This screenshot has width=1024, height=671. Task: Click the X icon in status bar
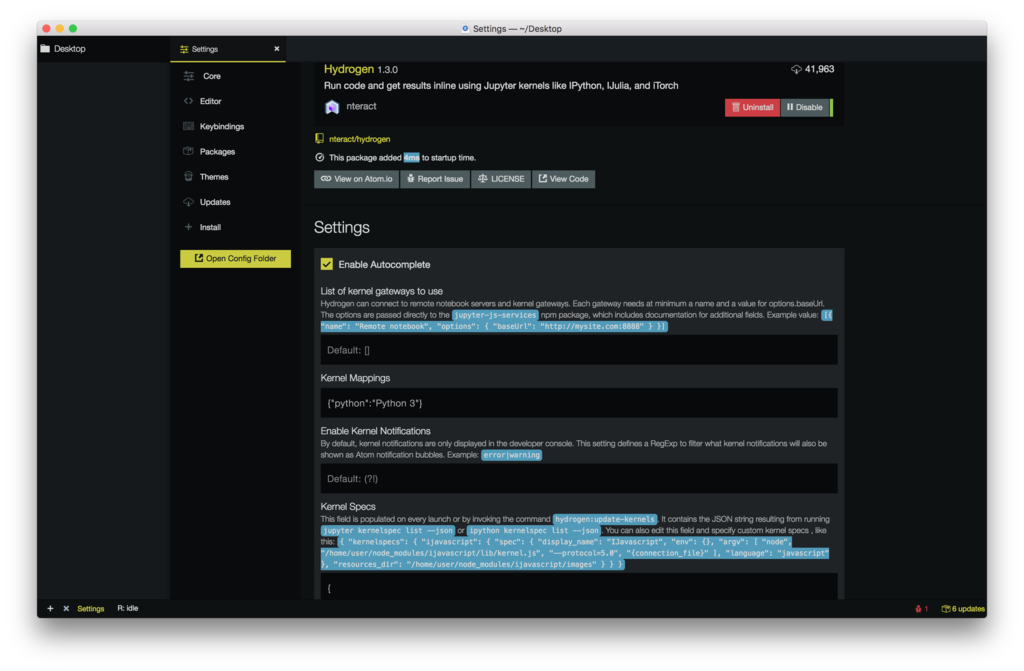pos(66,608)
